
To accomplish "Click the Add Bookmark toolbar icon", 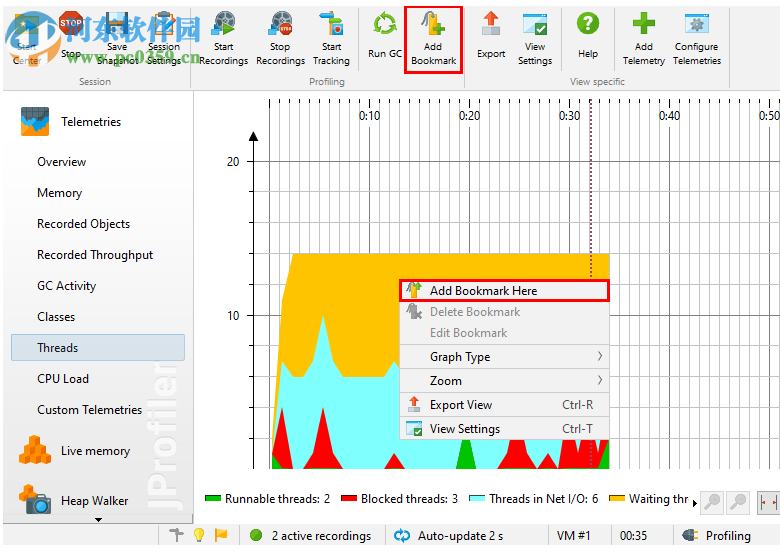I will coord(433,23).
